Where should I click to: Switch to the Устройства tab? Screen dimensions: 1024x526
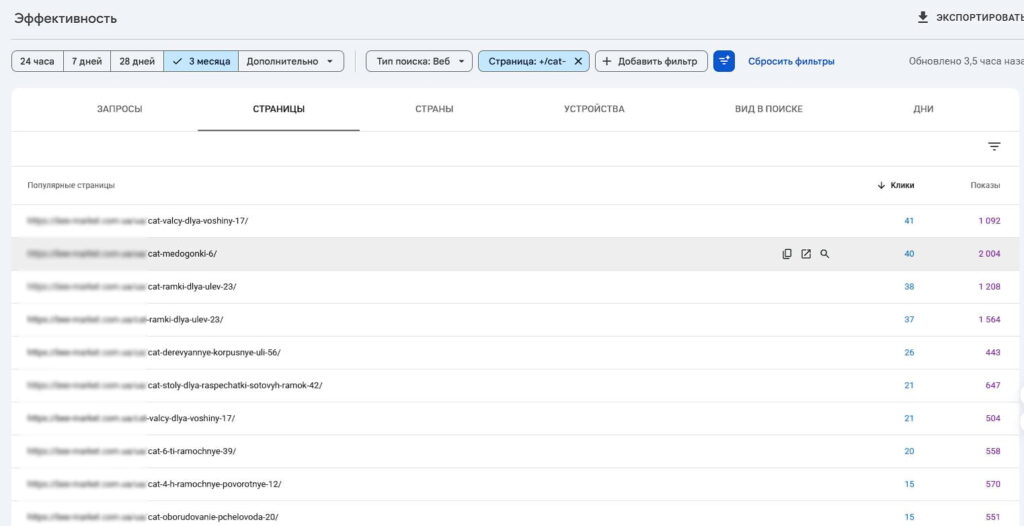tap(594, 109)
